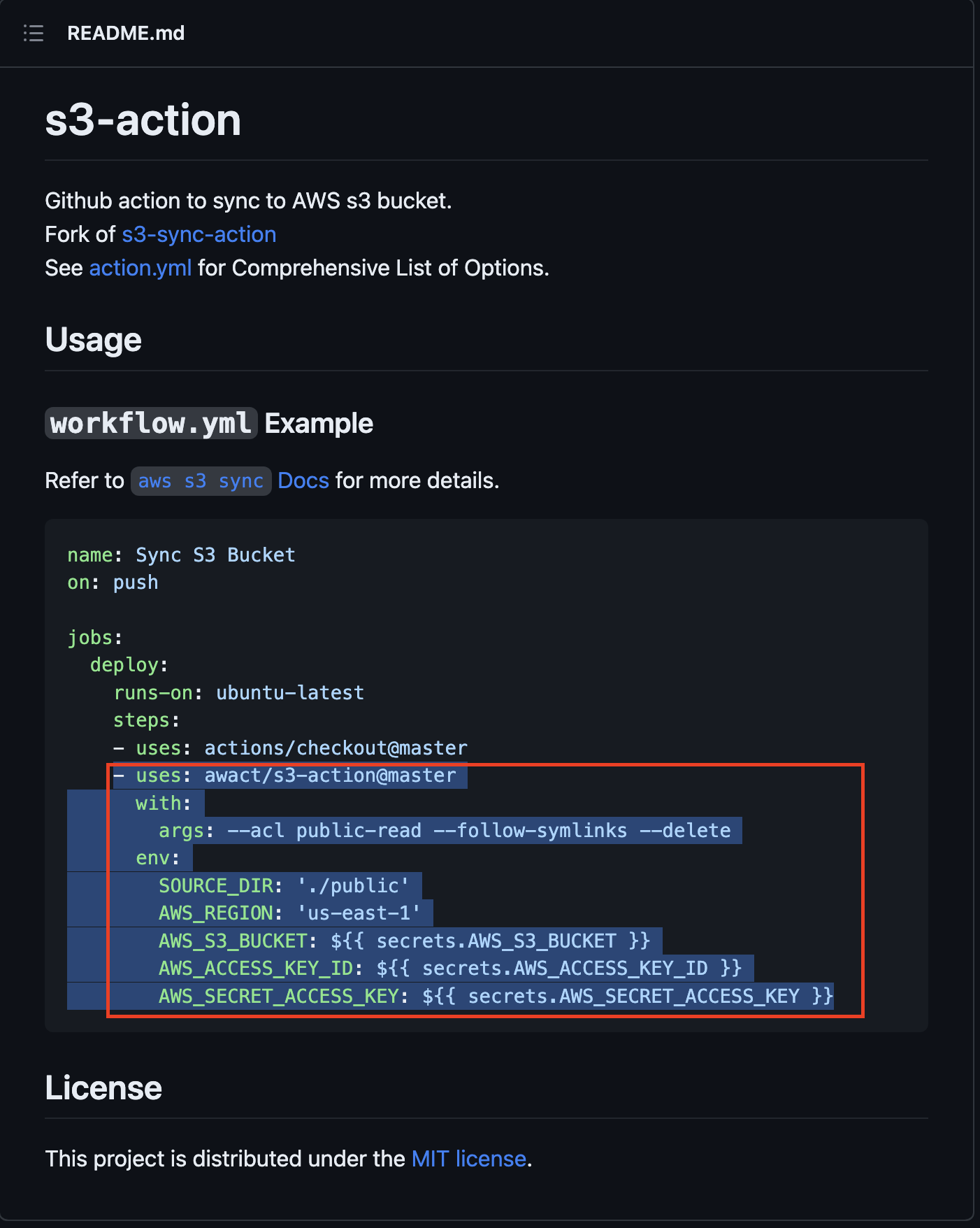980x1228 pixels.
Task: Open the s3-sync-action fork link
Action: (x=199, y=234)
